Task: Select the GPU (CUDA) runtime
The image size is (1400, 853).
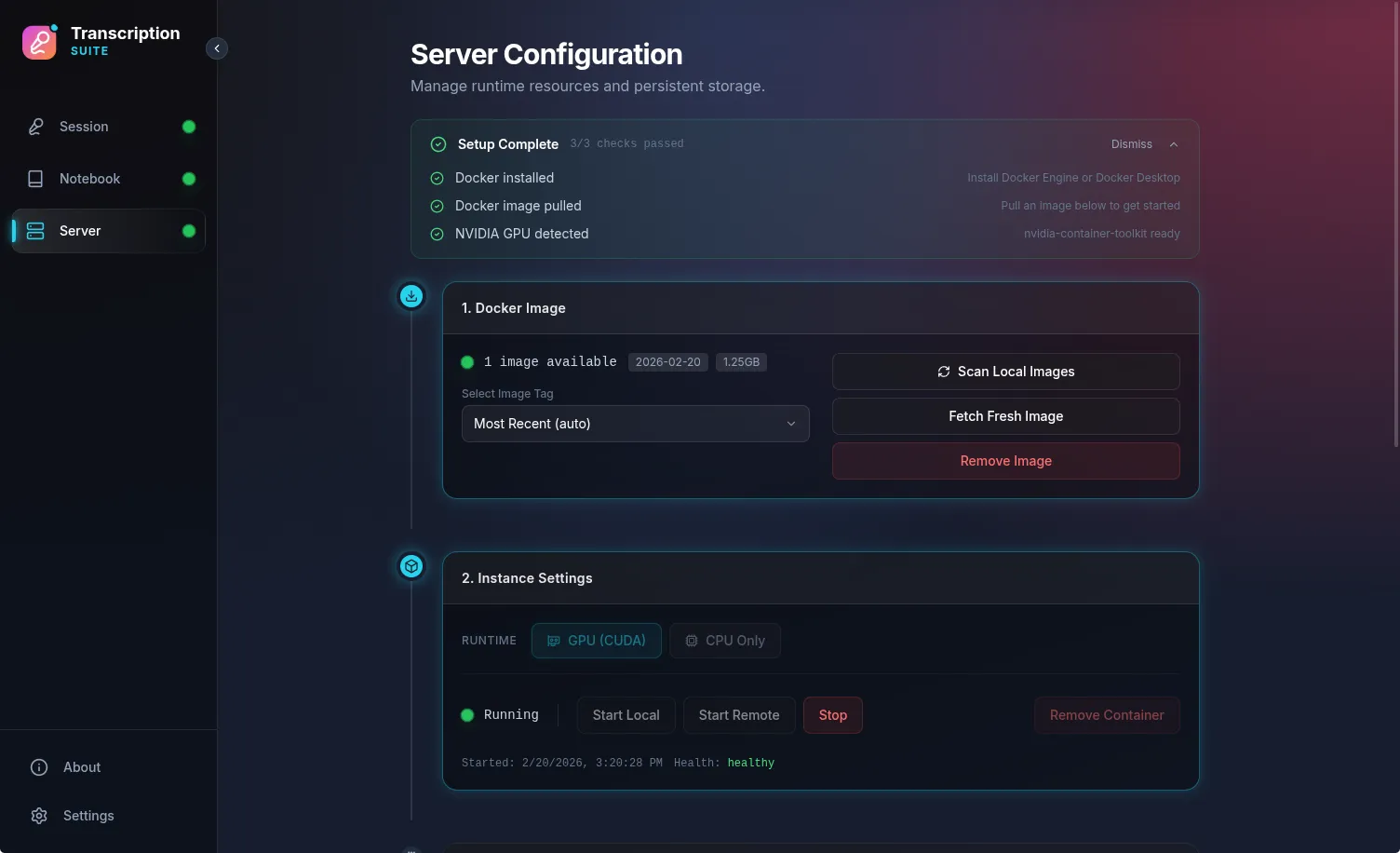Action: click(x=596, y=640)
